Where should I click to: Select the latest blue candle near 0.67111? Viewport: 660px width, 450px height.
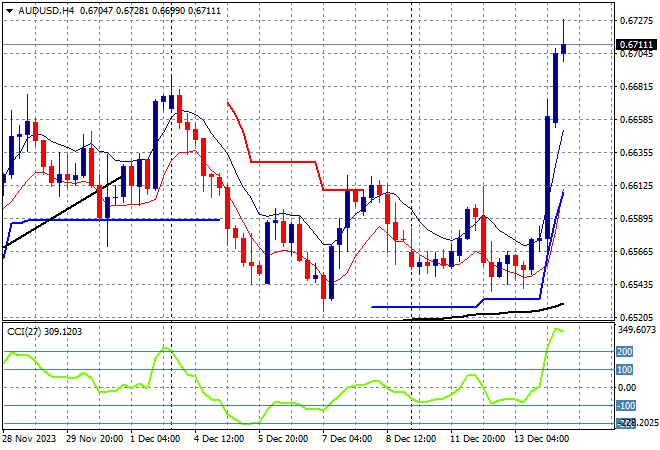click(564, 49)
